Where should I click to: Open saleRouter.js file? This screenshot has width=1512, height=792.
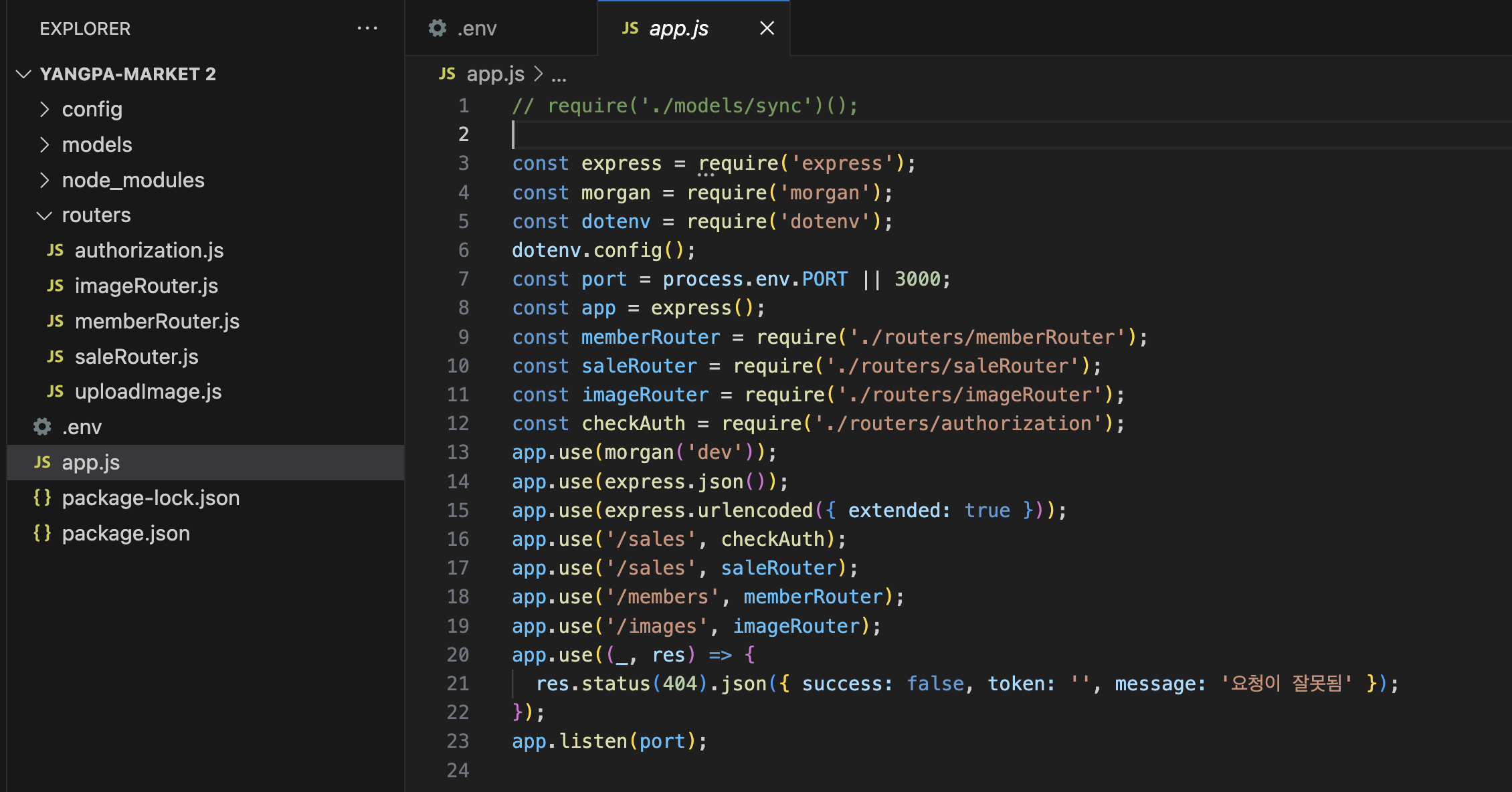pyautogui.click(x=136, y=357)
